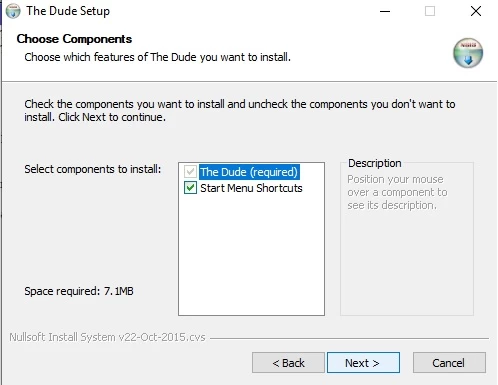498x385 pixels.
Task: Click the NSIS installer logo icon
Action: point(468,53)
